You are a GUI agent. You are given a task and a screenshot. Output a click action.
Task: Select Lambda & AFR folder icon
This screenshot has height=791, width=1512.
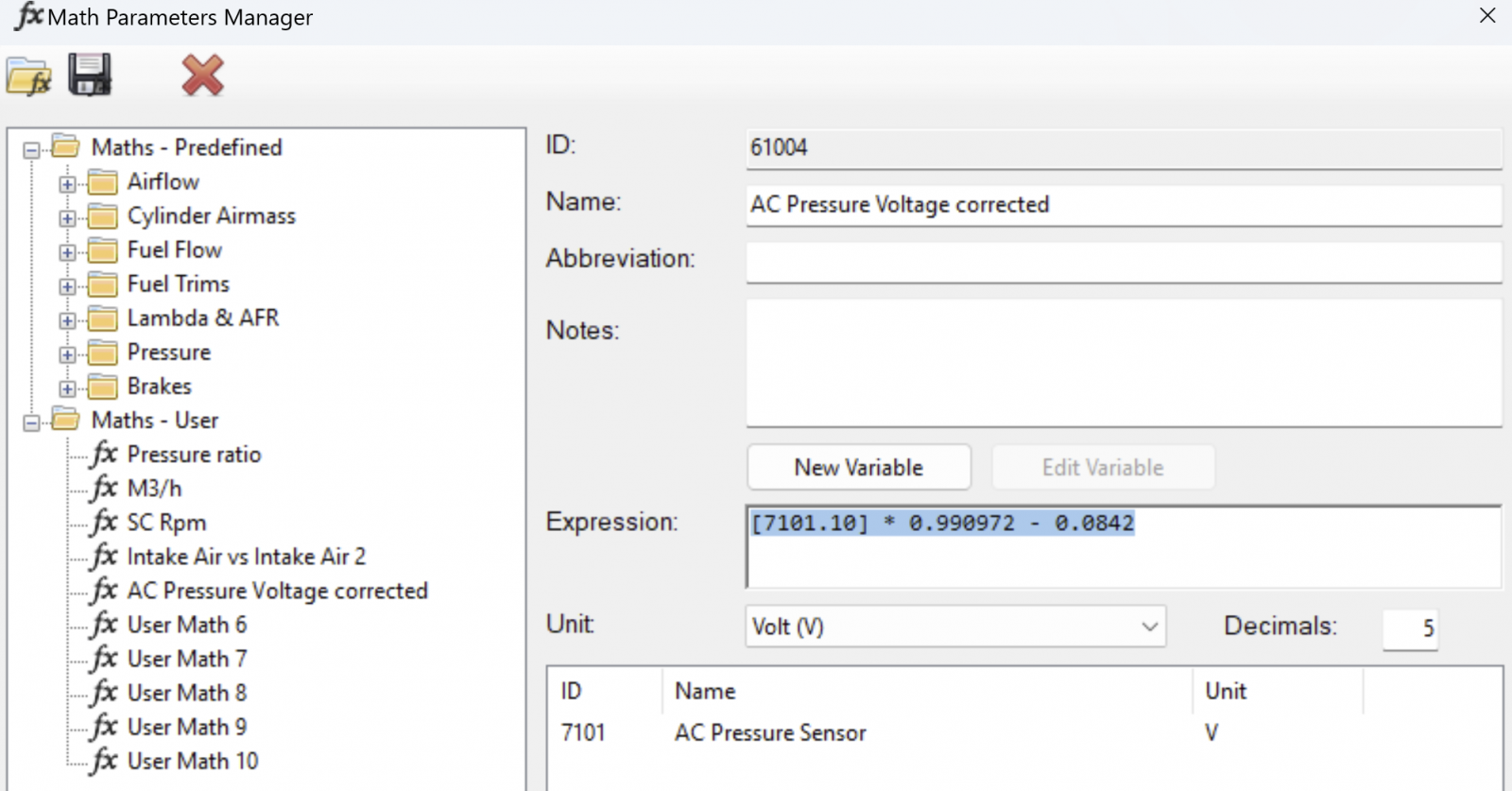coord(103,318)
